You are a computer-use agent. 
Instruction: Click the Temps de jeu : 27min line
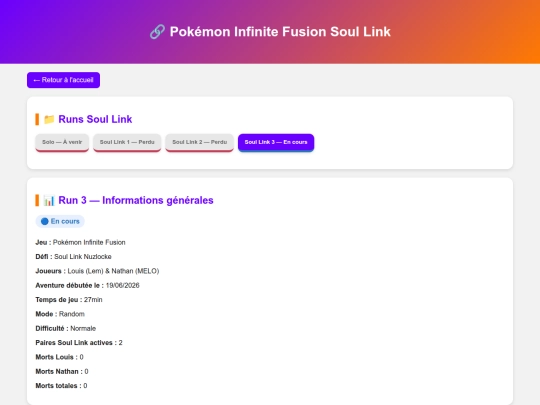click(69, 300)
